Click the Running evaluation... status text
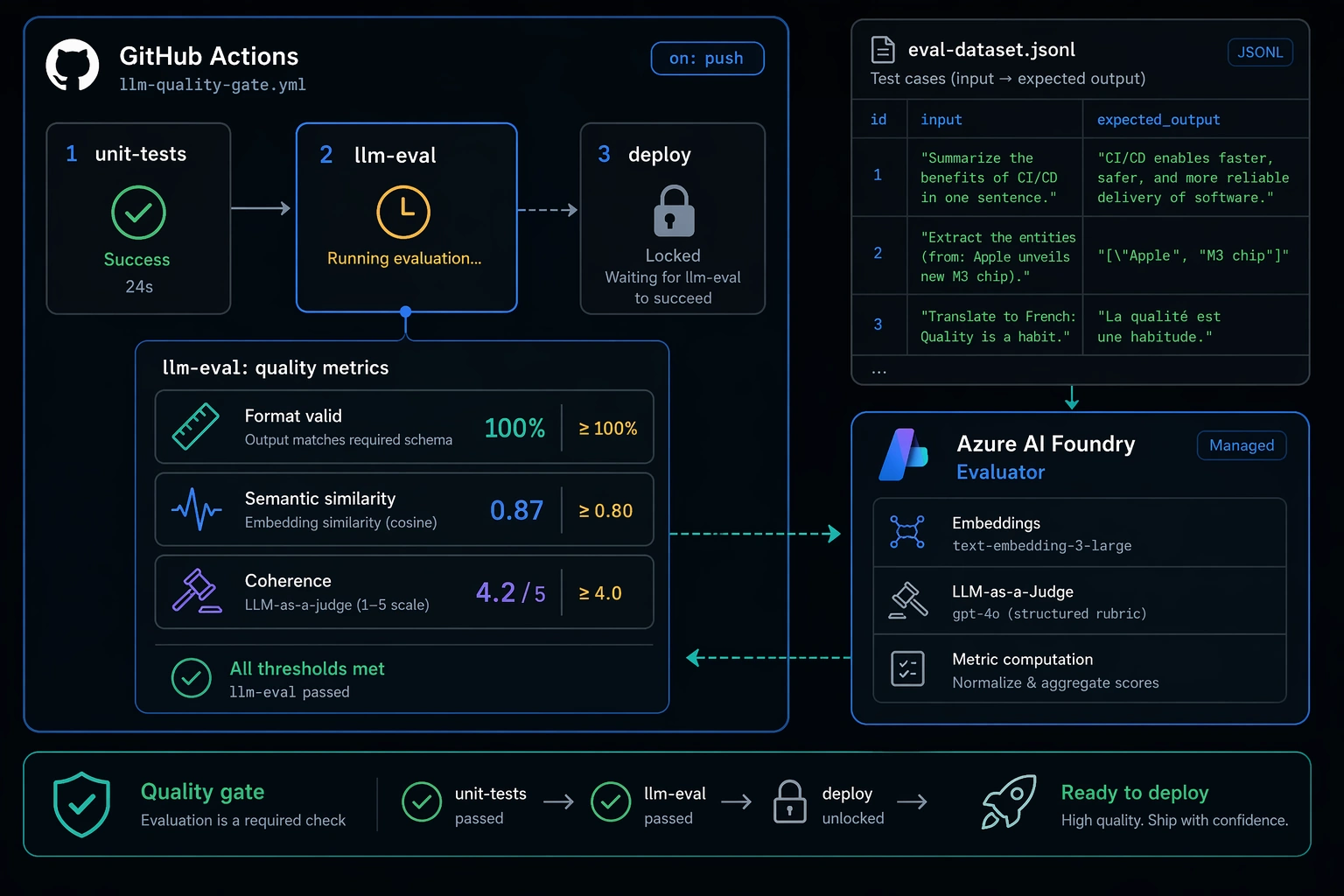This screenshot has width=1344, height=896. click(x=404, y=258)
